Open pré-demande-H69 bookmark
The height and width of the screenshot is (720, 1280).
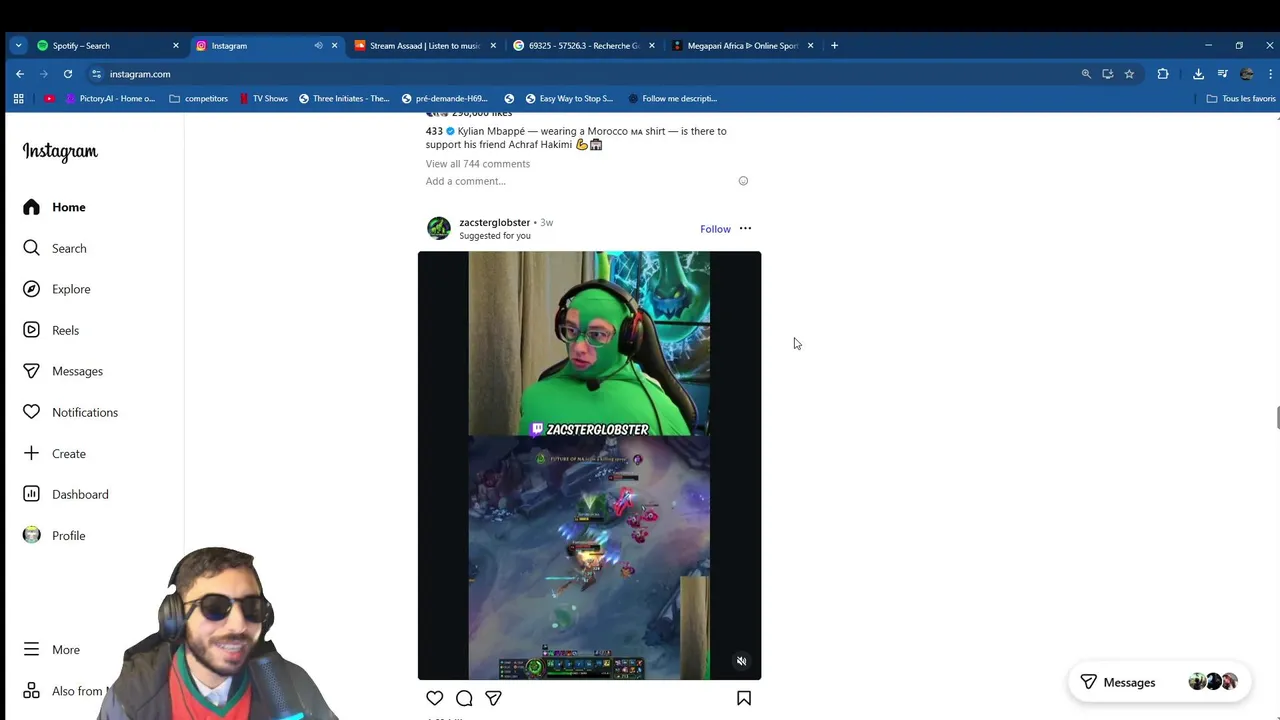point(445,98)
